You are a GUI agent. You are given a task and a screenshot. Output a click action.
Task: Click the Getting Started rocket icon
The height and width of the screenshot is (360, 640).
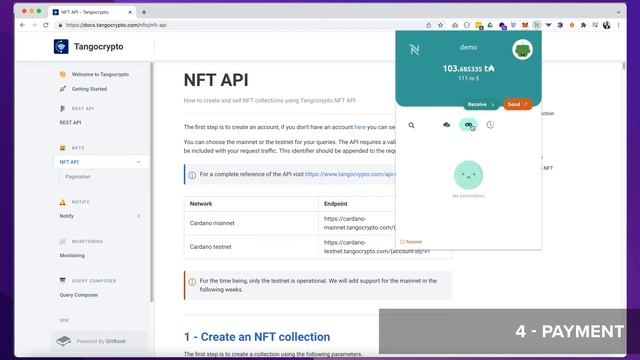click(62, 89)
